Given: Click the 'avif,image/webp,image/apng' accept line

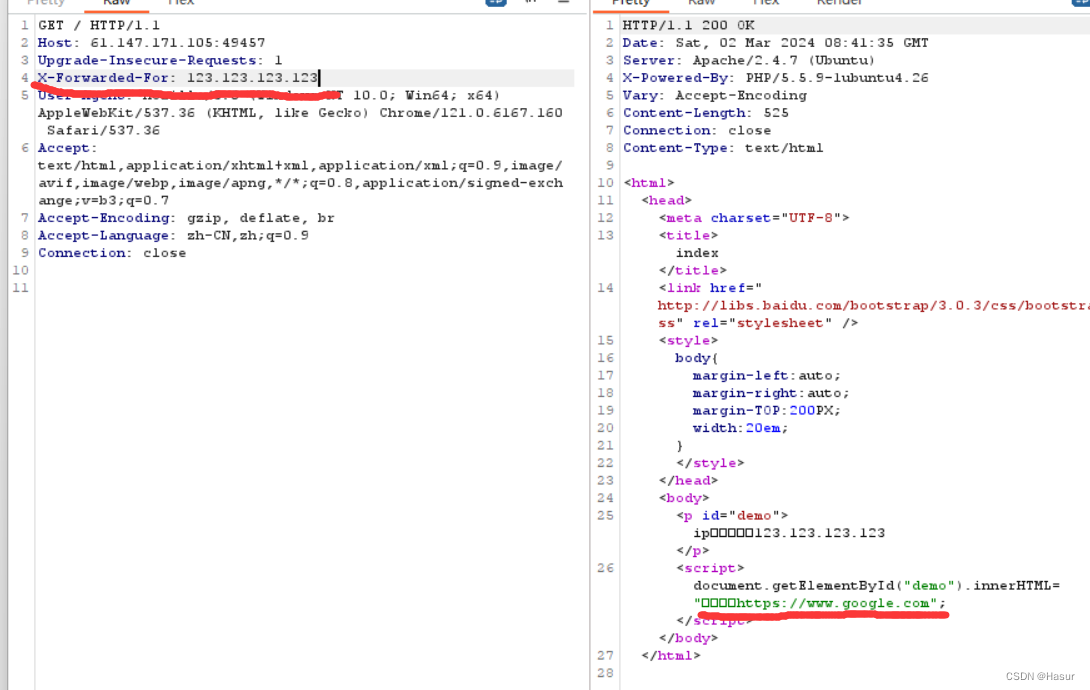Looking at the screenshot, I should [300, 183].
